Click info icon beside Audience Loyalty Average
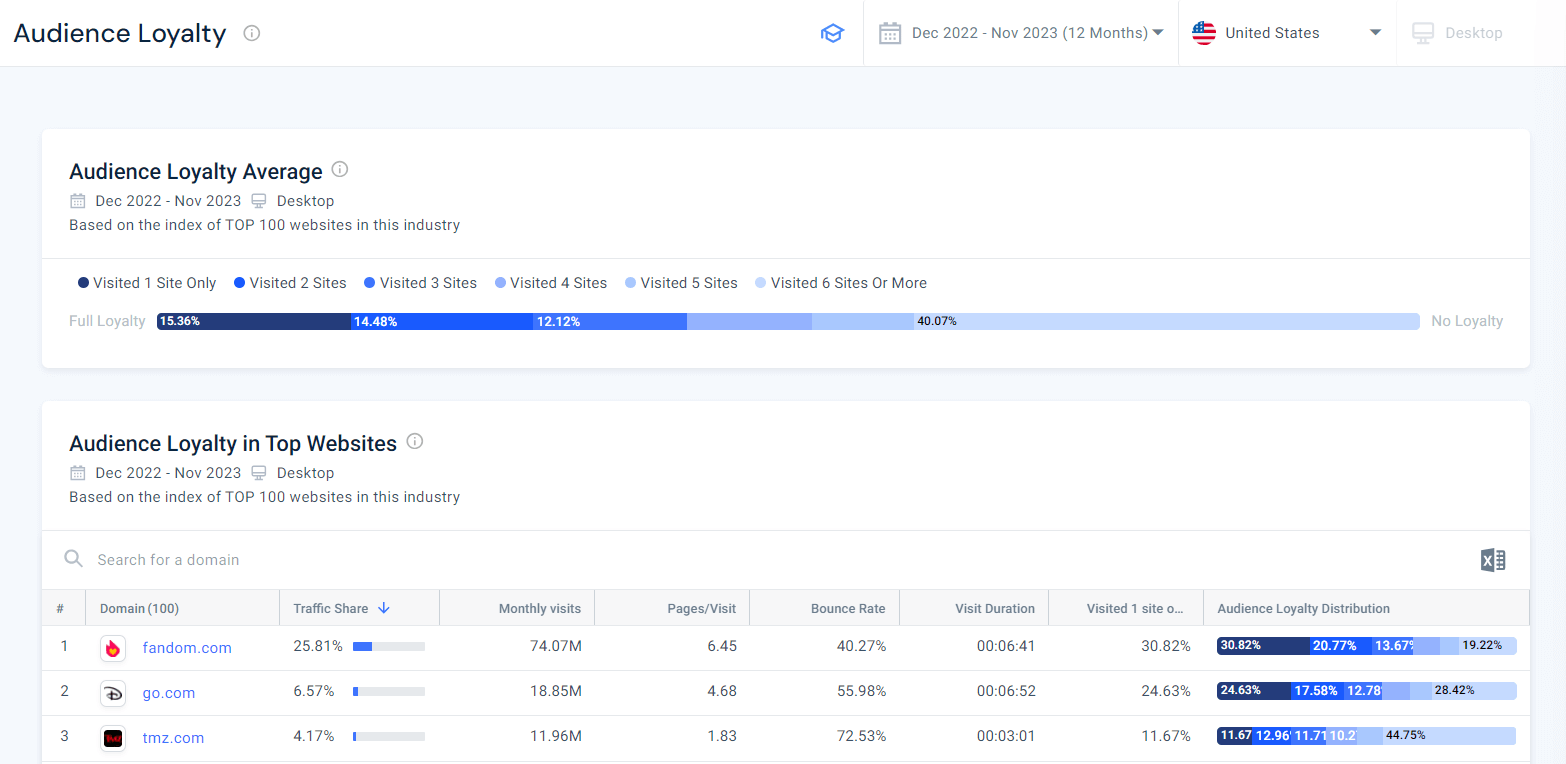 pos(340,169)
